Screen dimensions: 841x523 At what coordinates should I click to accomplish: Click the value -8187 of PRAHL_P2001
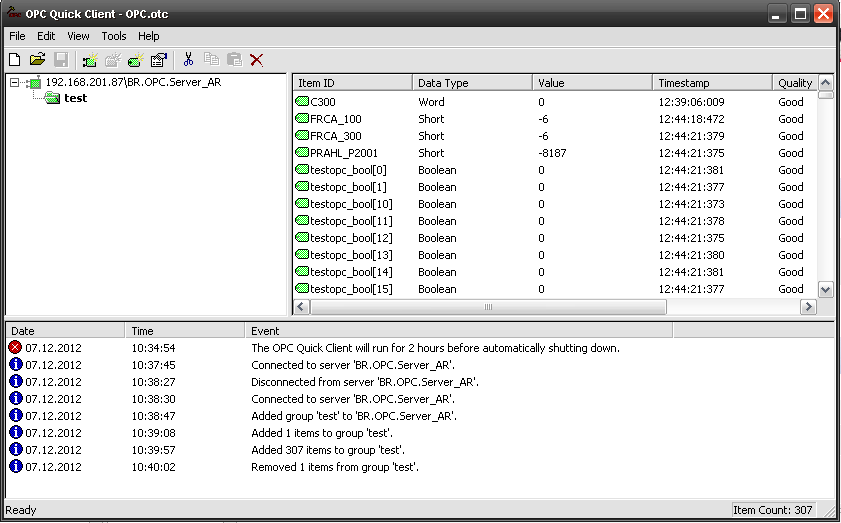click(552, 153)
